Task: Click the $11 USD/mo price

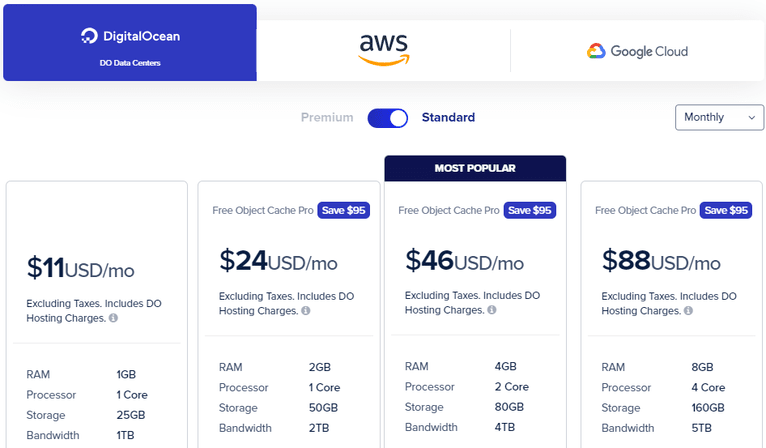Action: 80,269
